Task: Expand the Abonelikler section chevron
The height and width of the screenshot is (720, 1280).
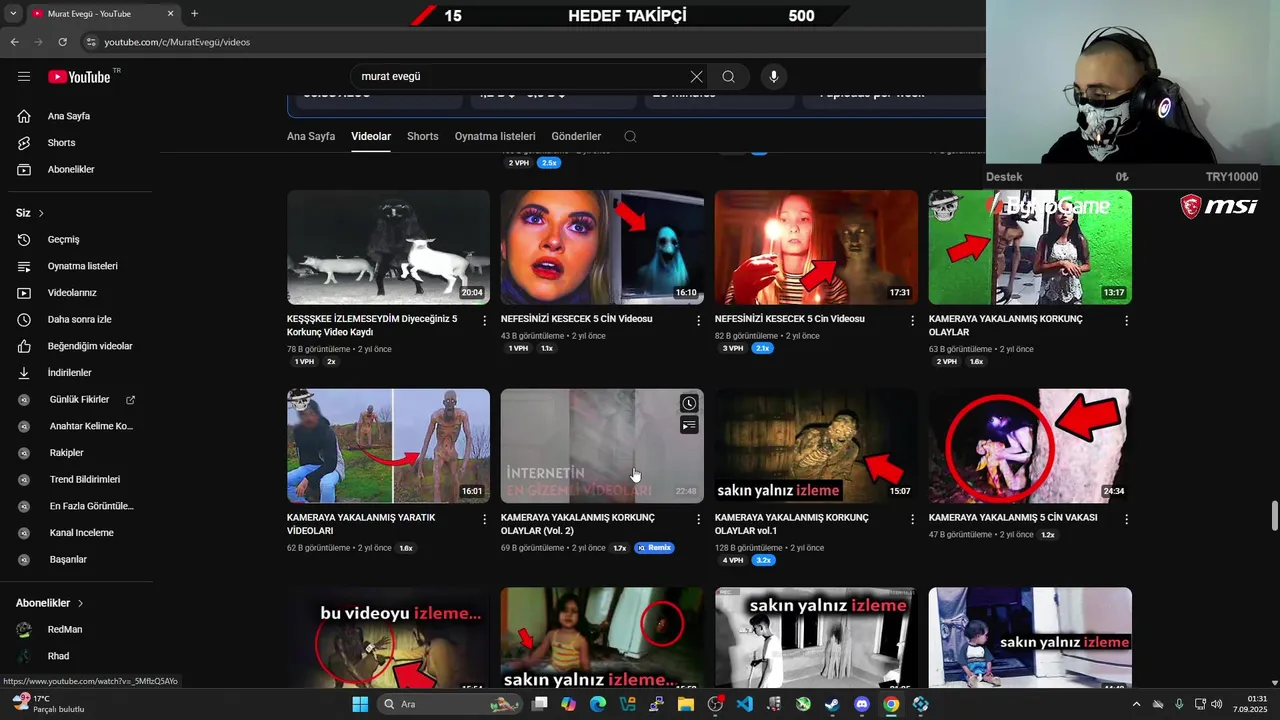Action: point(80,603)
